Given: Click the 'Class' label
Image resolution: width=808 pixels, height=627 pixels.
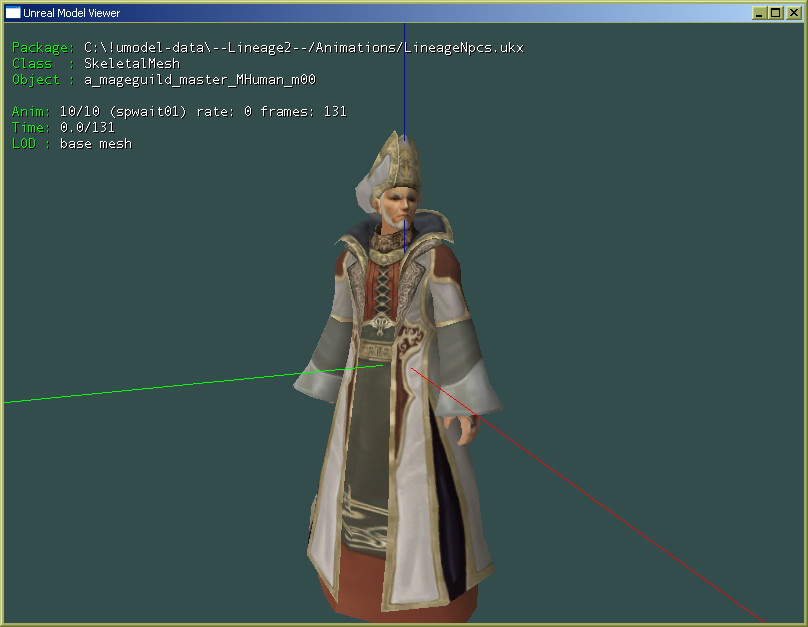Looking at the screenshot, I should (32, 63).
